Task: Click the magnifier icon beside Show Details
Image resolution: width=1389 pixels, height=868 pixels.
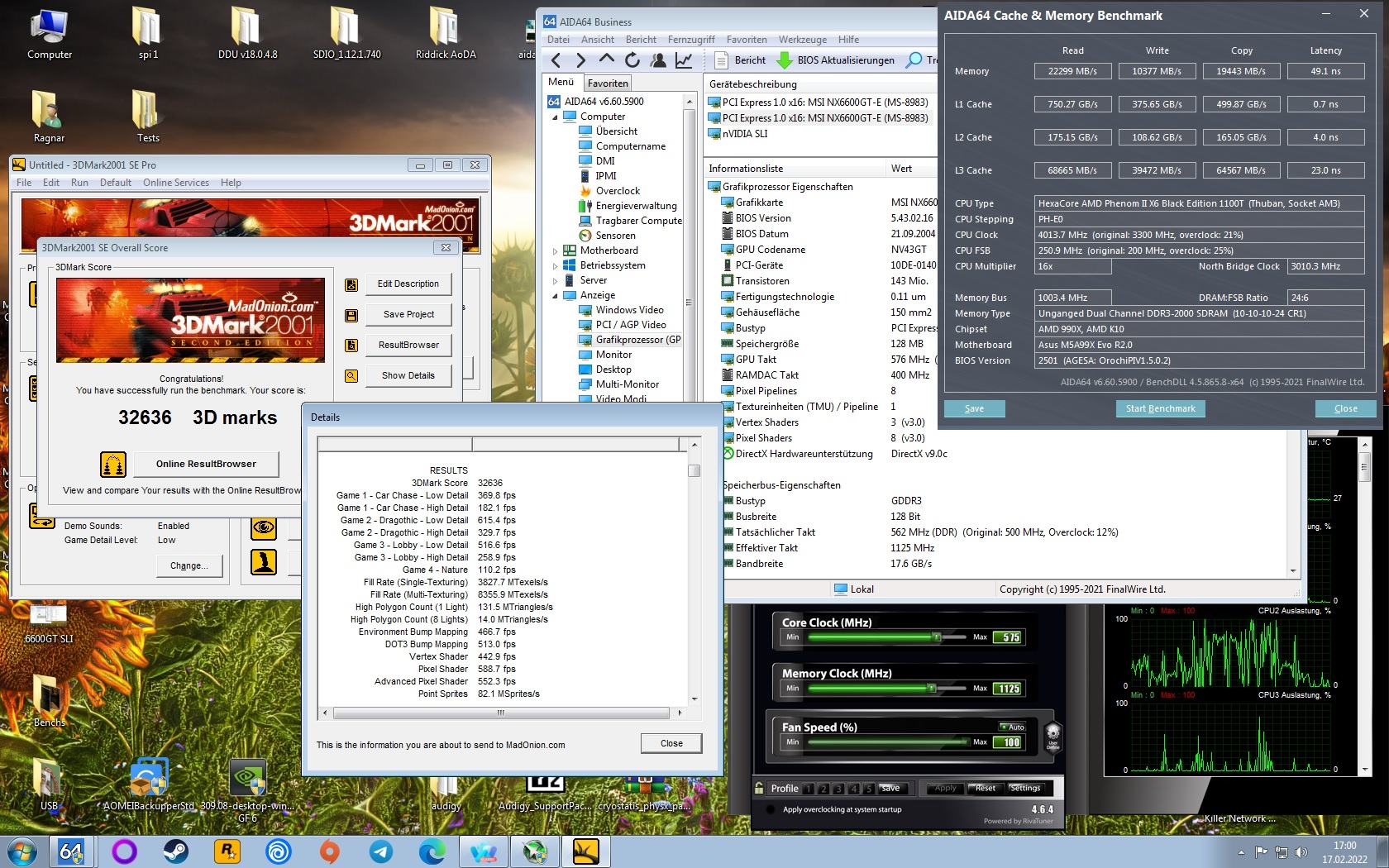Action: (x=351, y=376)
